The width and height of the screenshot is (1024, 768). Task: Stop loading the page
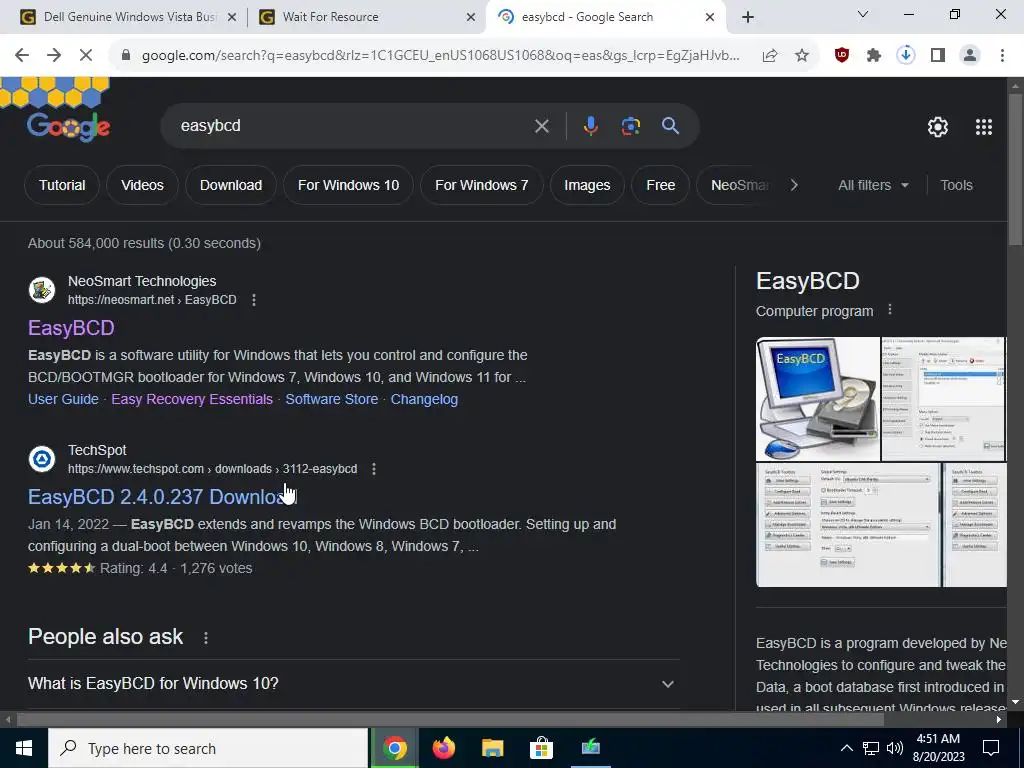[x=86, y=56]
